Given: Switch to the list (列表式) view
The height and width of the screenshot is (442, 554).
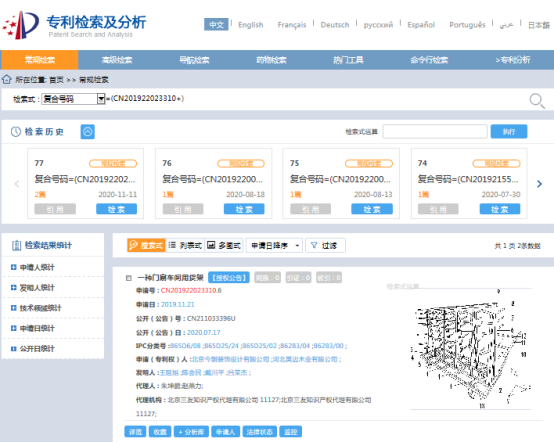Looking at the screenshot, I should [x=185, y=245].
